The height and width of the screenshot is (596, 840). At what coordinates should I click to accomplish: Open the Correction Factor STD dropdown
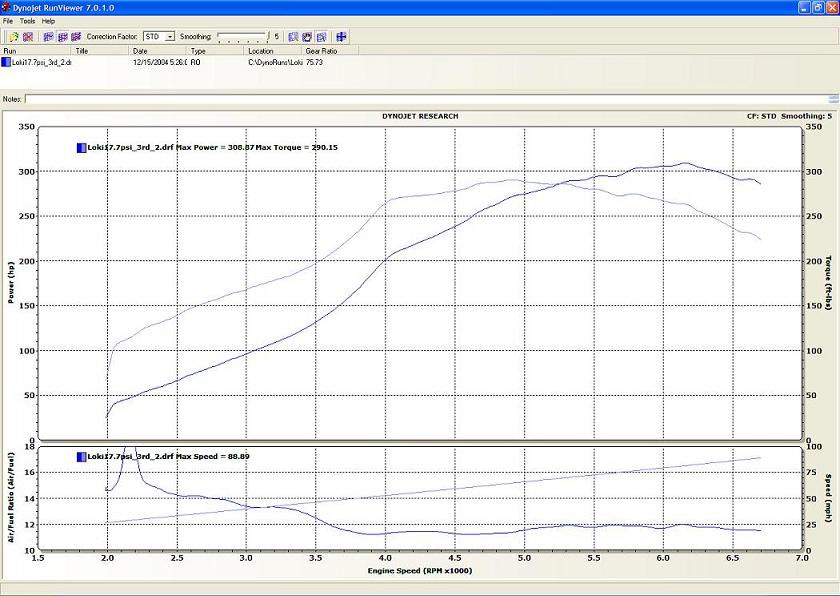(x=170, y=36)
